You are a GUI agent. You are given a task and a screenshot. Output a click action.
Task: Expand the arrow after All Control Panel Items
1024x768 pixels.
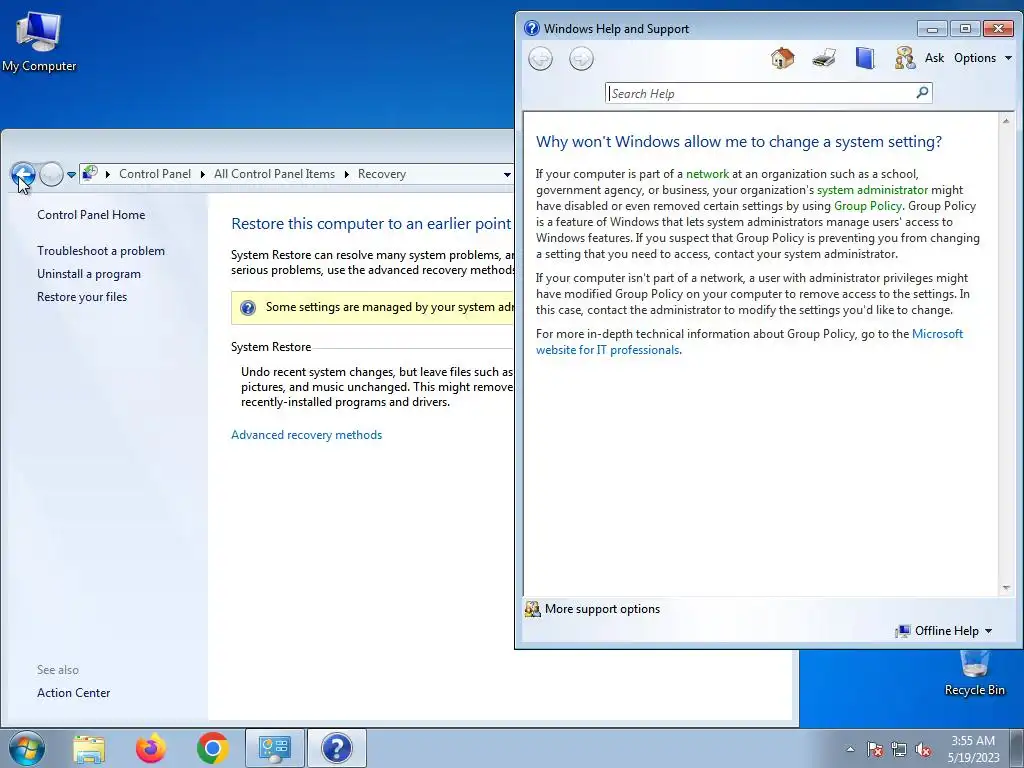coord(347,174)
